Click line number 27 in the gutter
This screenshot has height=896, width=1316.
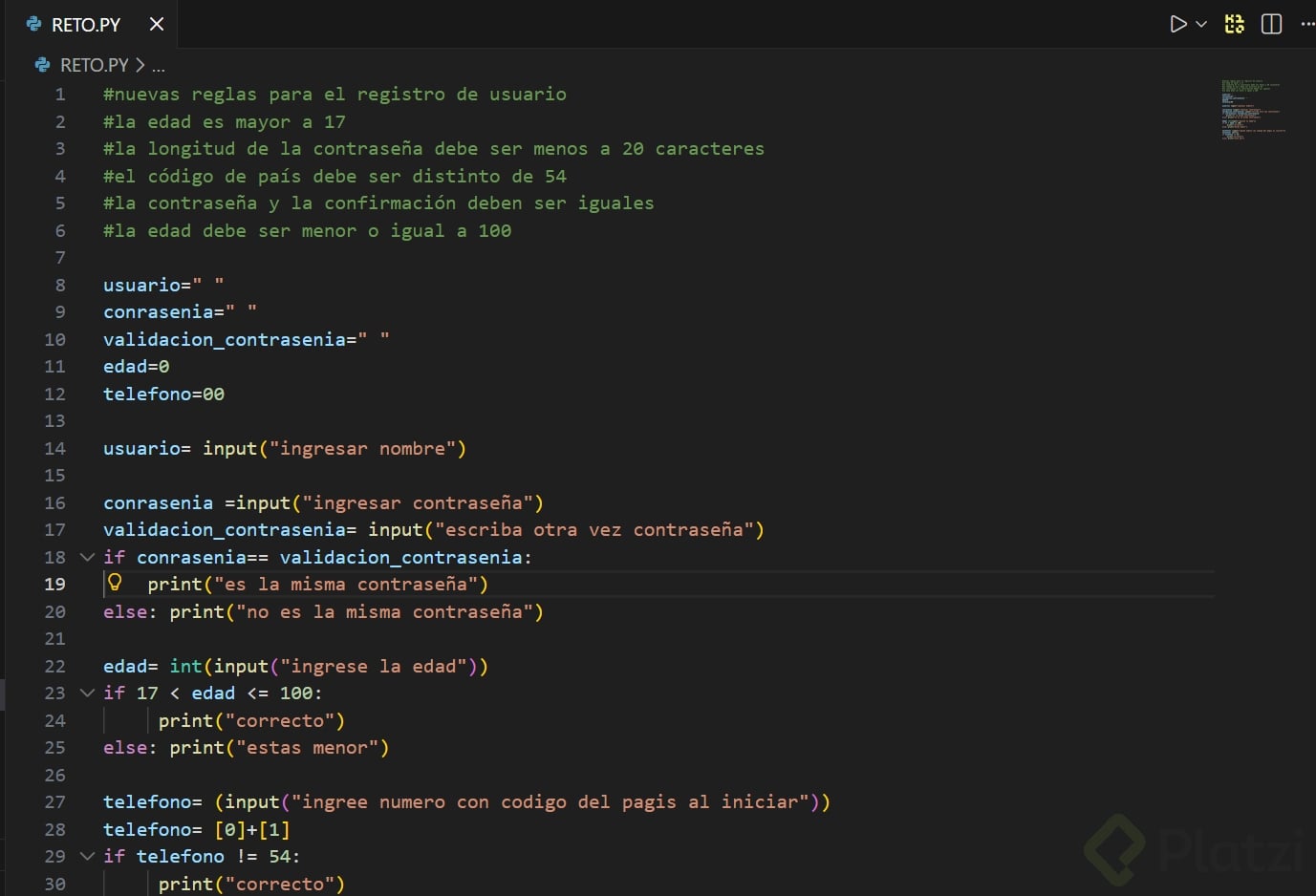point(55,801)
